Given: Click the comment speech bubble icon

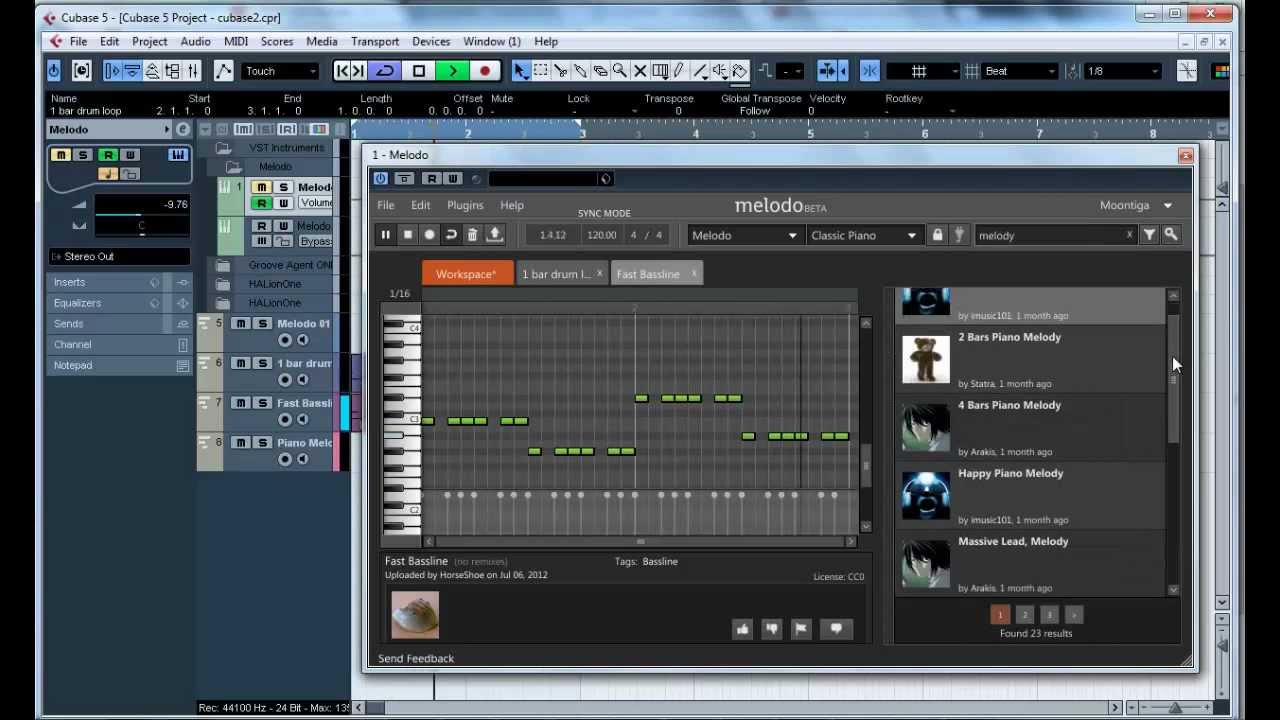Looking at the screenshot, I should [836, 628].
